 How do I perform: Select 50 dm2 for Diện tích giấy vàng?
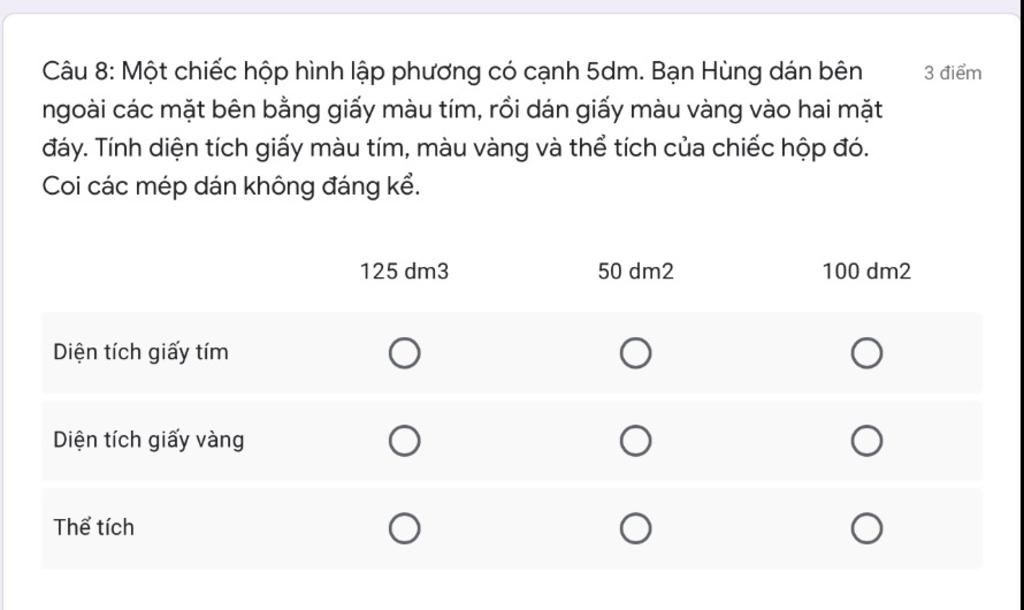pyautogui.click(x=635, y=441)
